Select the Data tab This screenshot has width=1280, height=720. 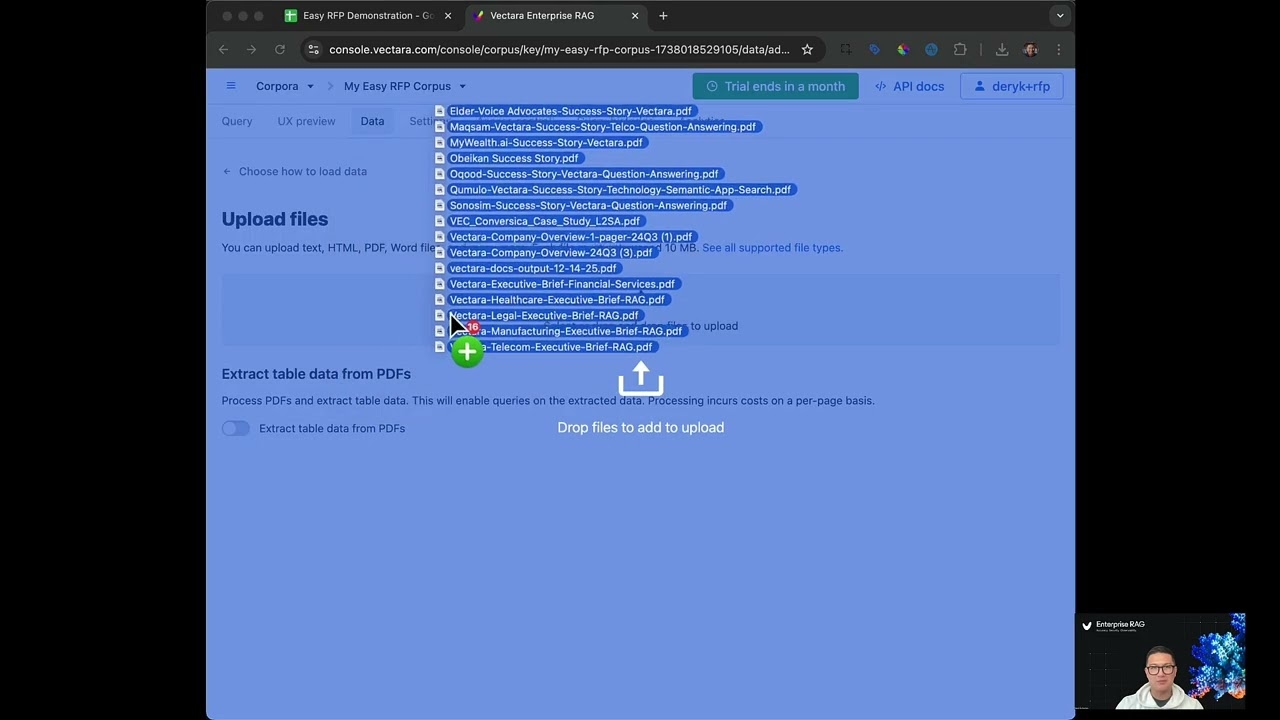pyautogui.click(x=372, y=121)
